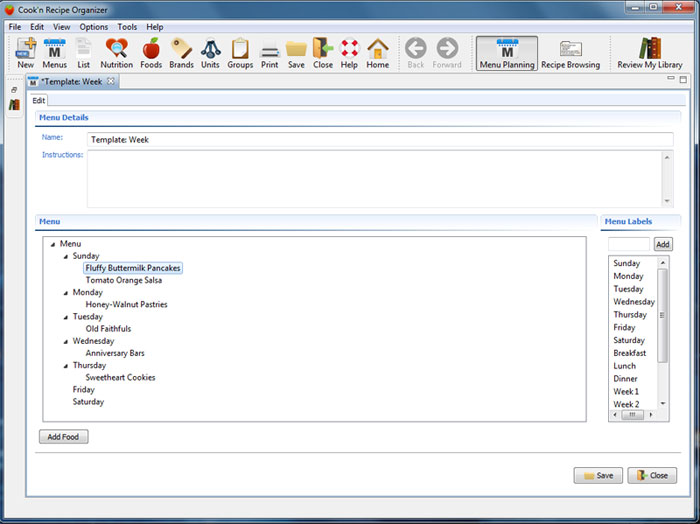
Task: Click the Print toolbar icon
Action: click(270, 53)
